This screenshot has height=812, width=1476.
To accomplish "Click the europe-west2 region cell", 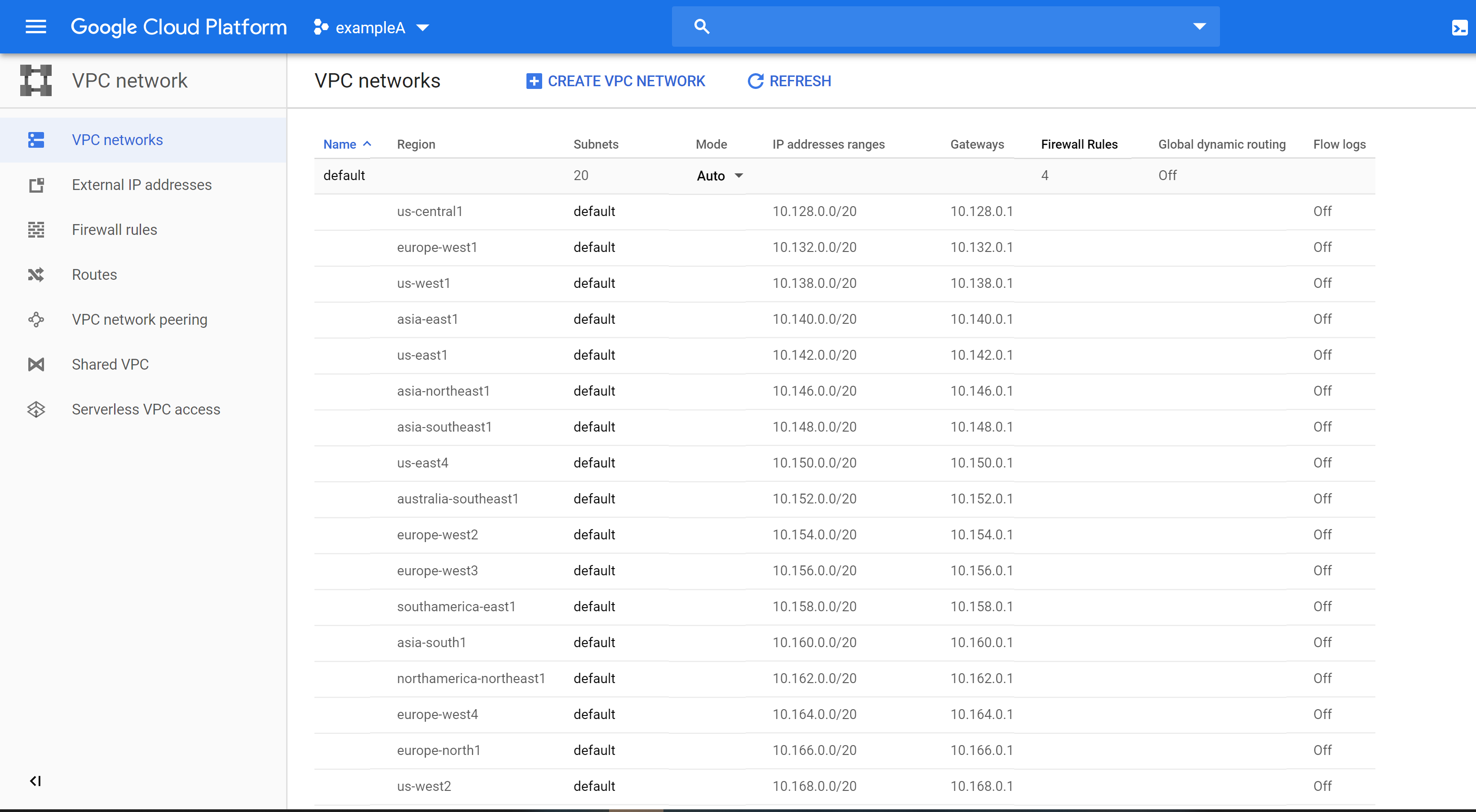I will click(x=437, y=534).
